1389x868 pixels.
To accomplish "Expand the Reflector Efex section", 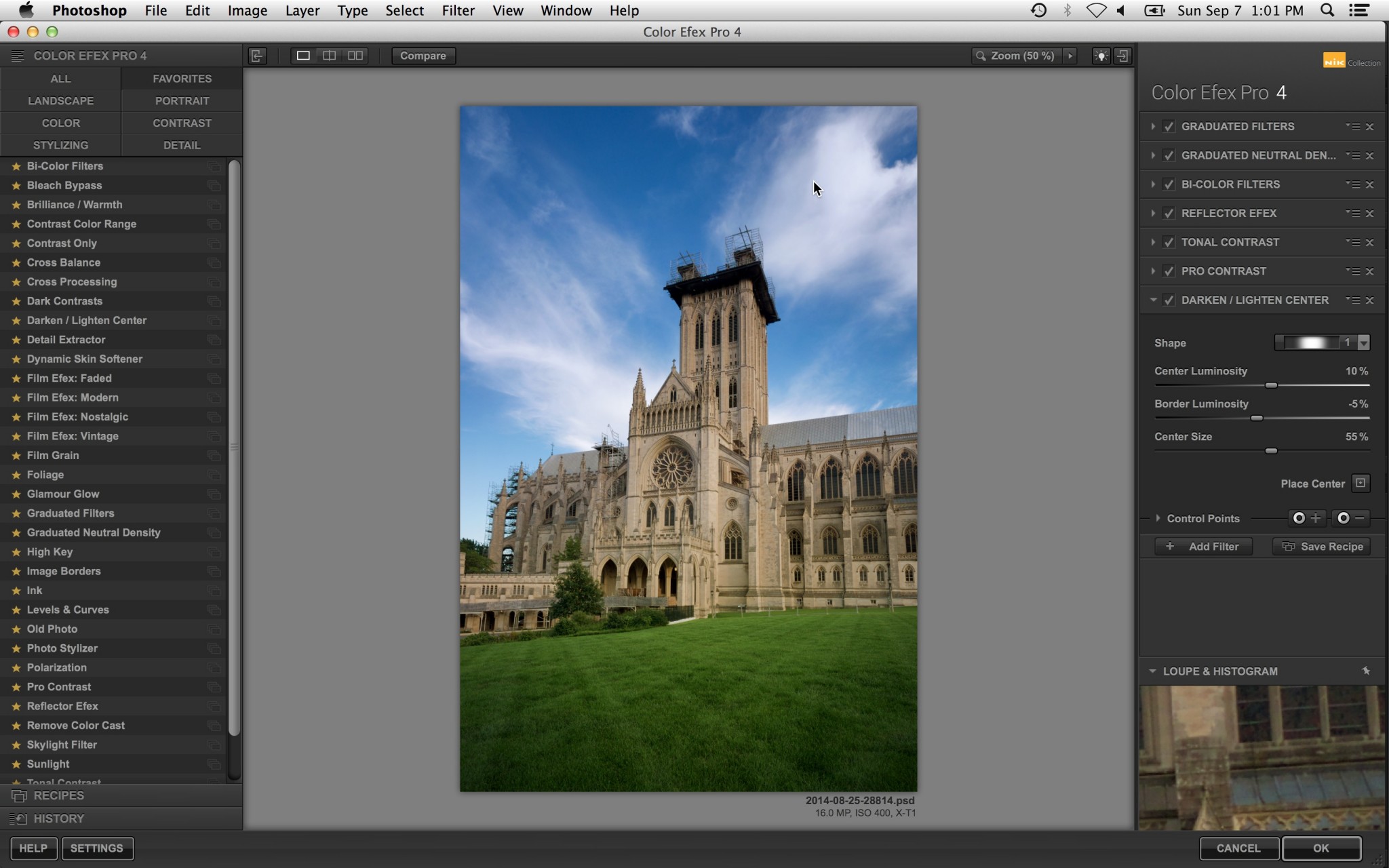I will pos(1153,213).
